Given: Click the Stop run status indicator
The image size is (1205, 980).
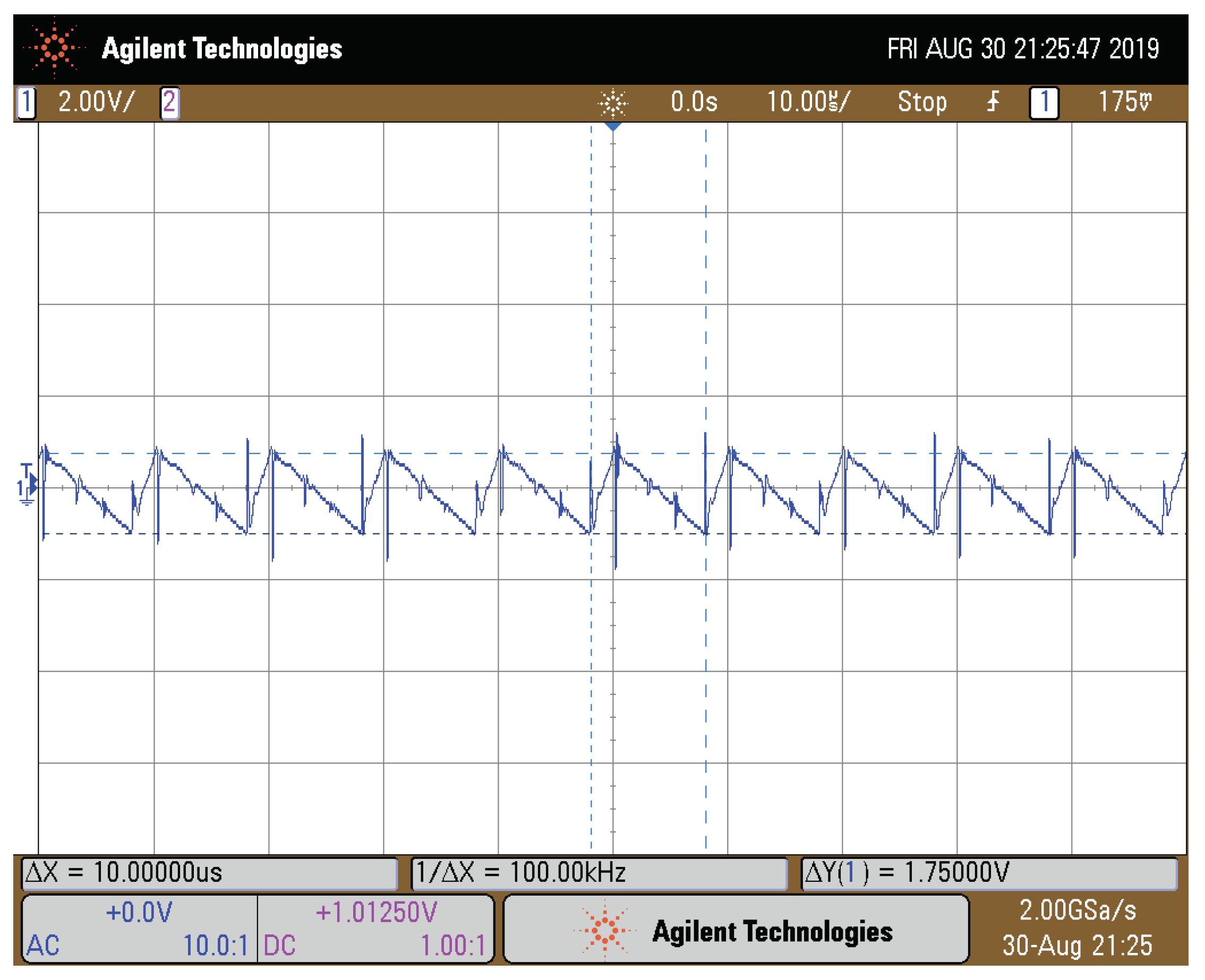Looking at the screenshot, I should (921, 103).
